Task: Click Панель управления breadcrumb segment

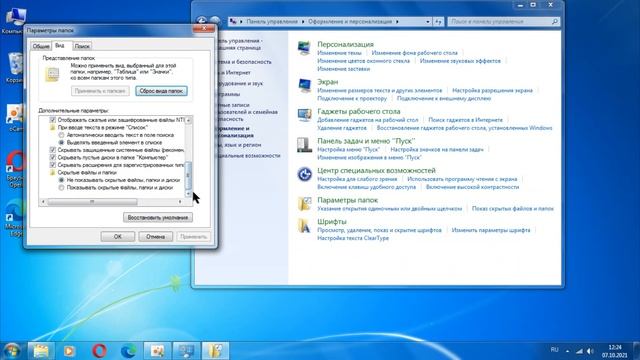Action: [272, 22]
